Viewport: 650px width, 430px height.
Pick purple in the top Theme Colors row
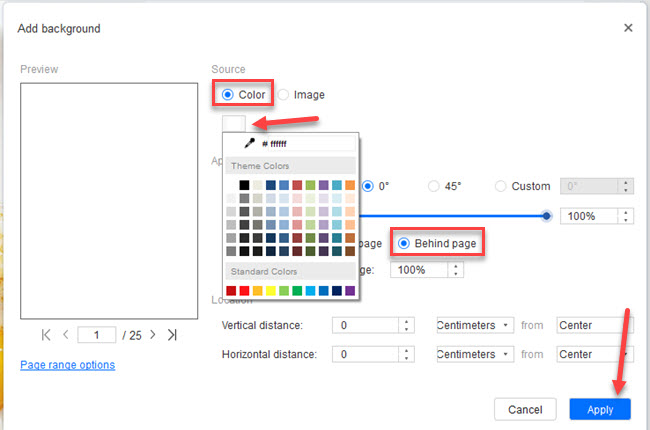click(x=323, y=185)
